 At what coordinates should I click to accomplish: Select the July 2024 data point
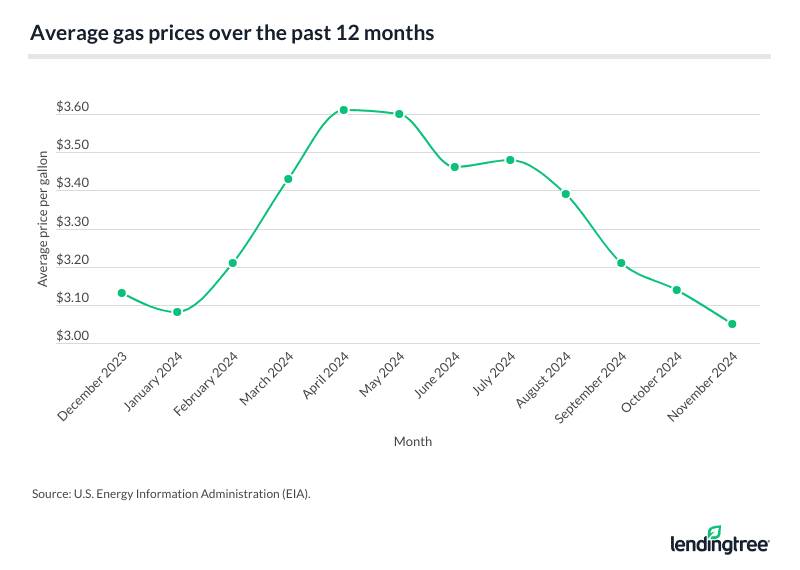[510, 160]
